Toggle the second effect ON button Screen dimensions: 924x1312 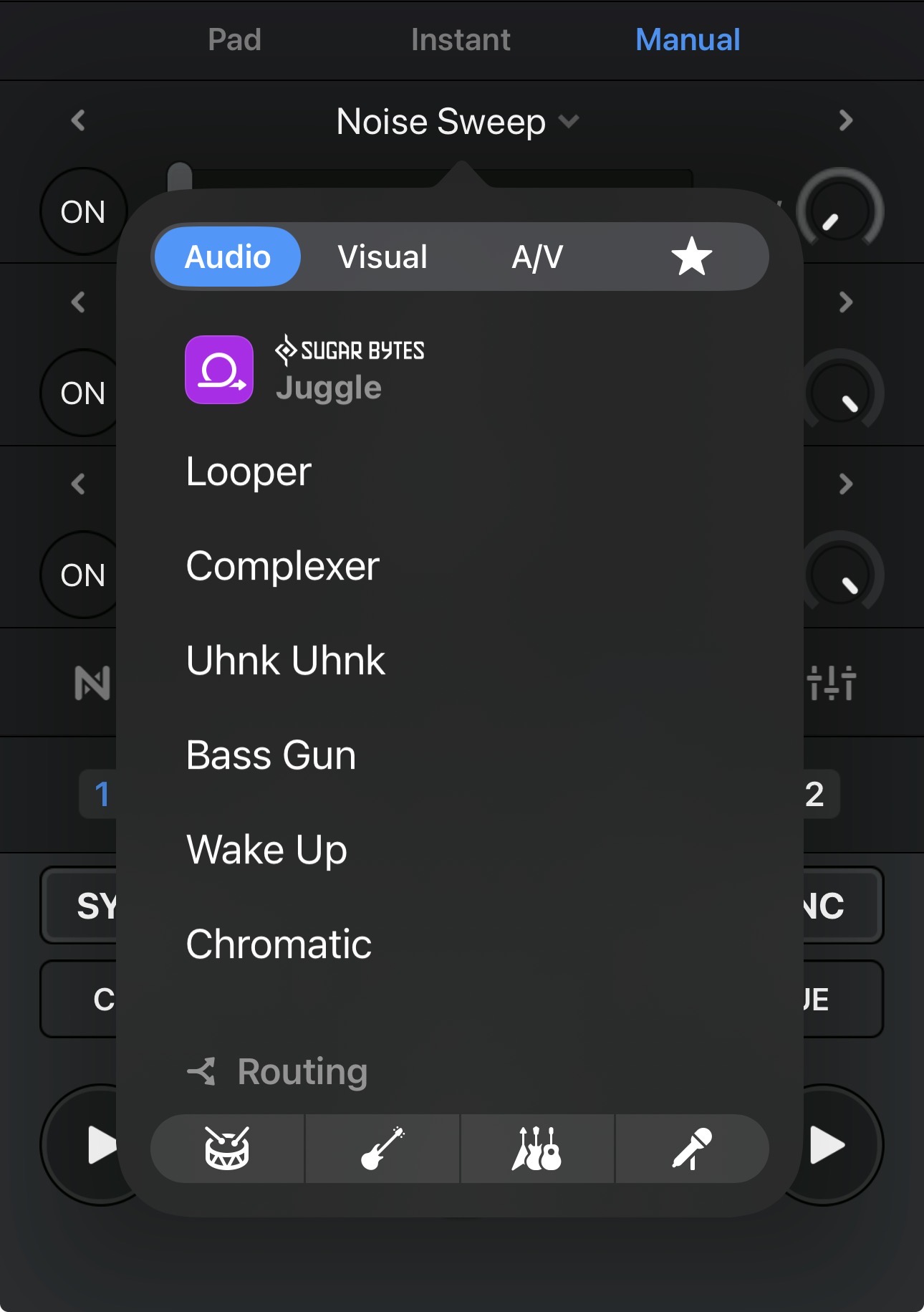click(x=83, y=393)
